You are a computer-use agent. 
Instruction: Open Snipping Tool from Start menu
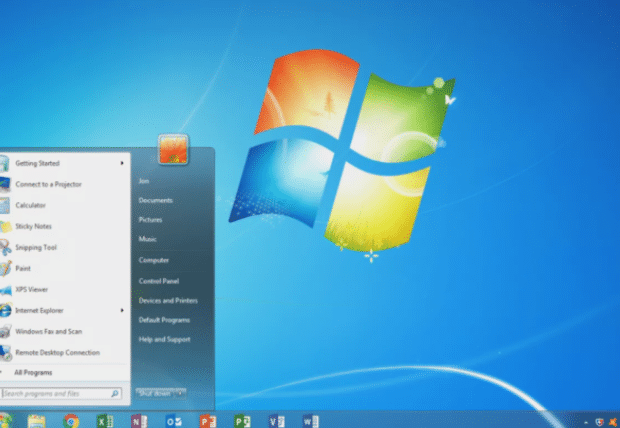[36, 247]
